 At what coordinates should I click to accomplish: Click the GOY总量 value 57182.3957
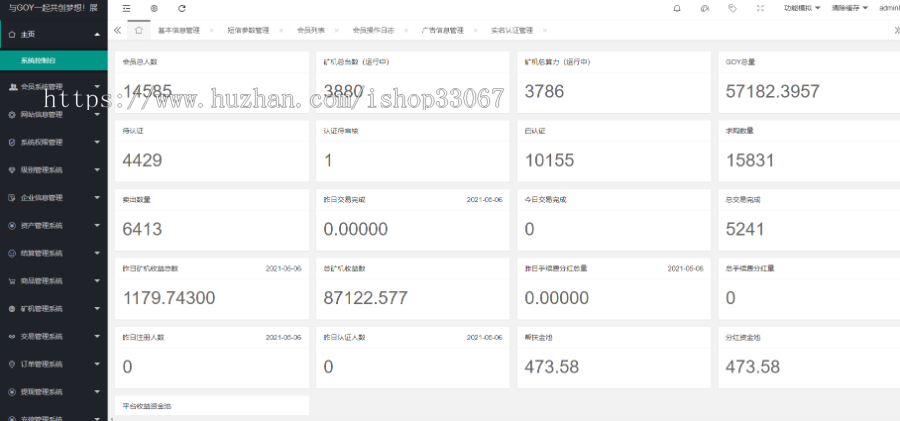tap(773, 91)
